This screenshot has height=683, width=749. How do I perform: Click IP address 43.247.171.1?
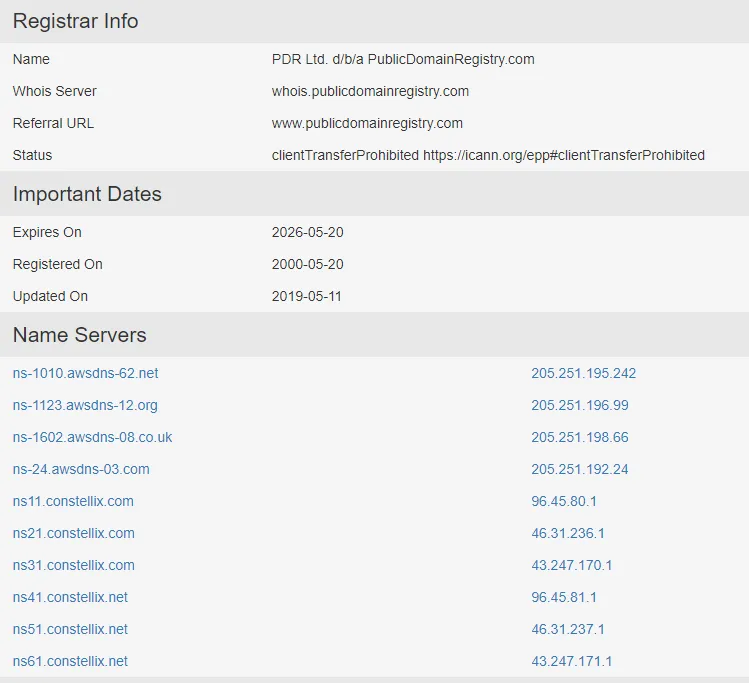coord(572,662)
